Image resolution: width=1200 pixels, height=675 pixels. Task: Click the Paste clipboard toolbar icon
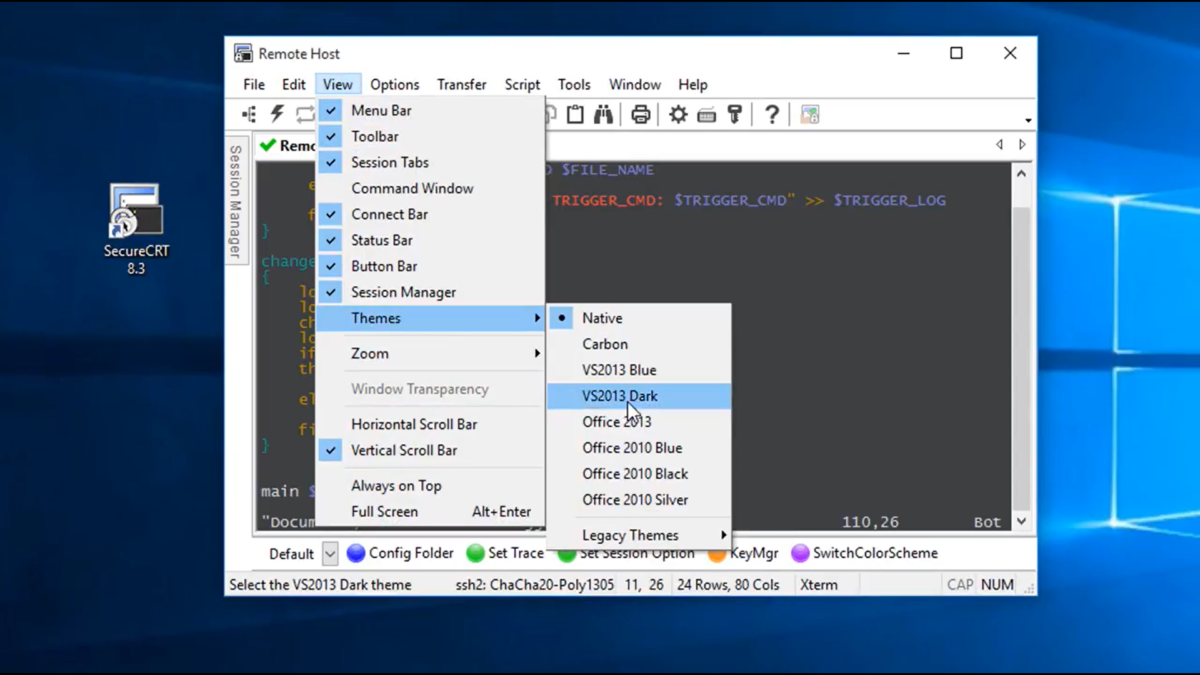pos(575,115)
